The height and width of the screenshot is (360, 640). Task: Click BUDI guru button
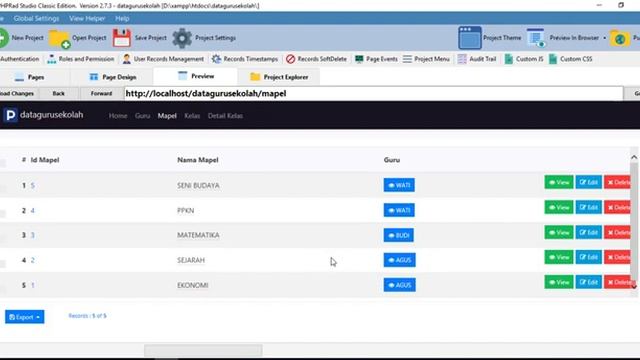(398, 235)
